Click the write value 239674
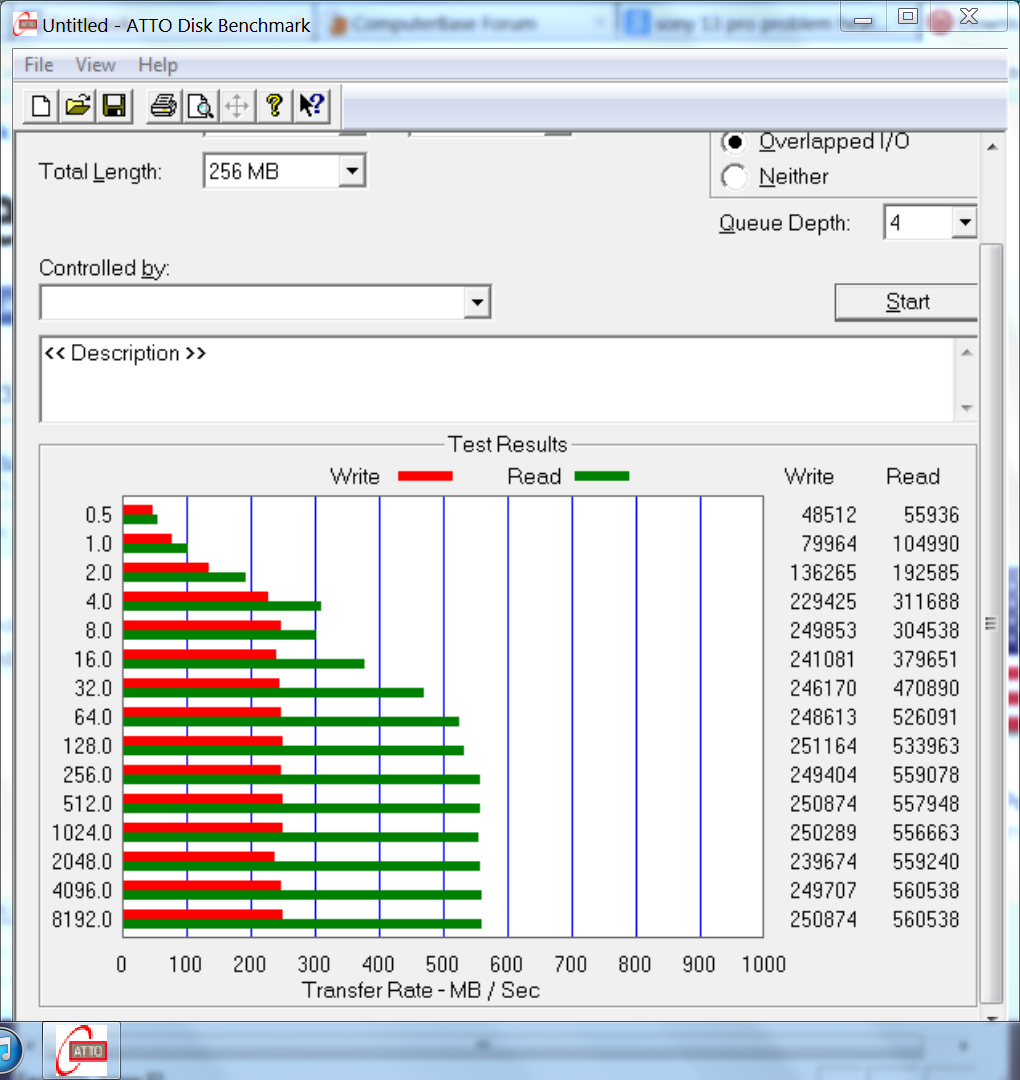Image resolution: width=1020 pixels, height=1080 pixels. [x=823, y=862]
